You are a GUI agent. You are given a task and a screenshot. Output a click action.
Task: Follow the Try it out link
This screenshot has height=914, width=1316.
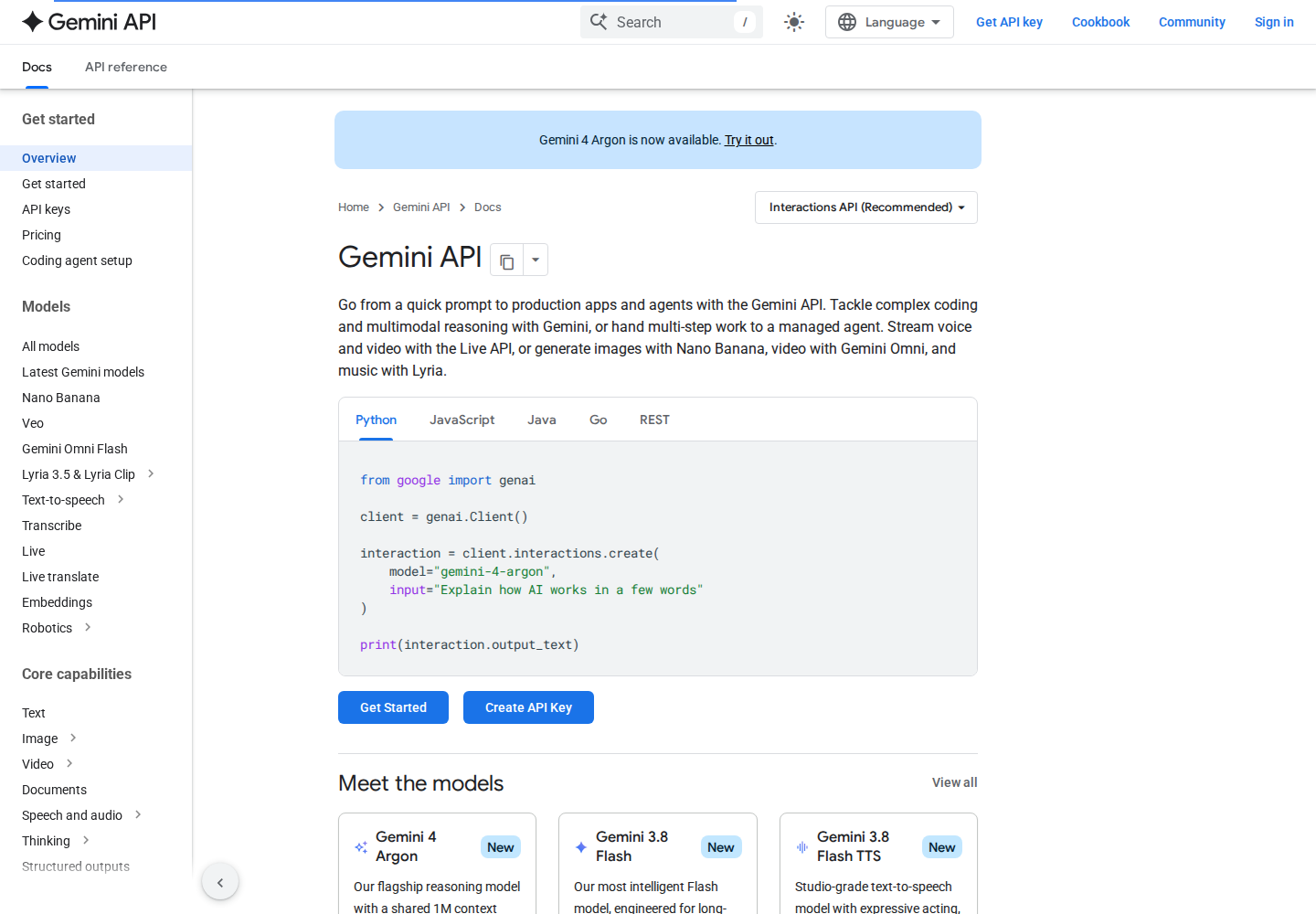(749, 140)
